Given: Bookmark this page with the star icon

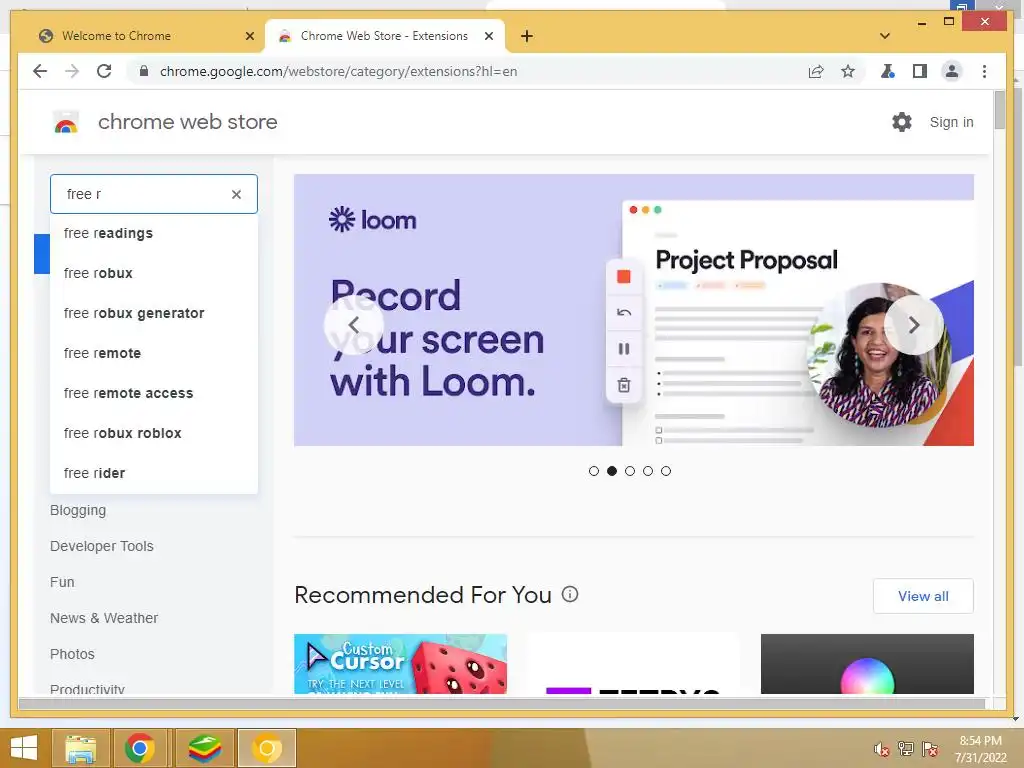Looking at the screenshot, I should tap(848, 71).
